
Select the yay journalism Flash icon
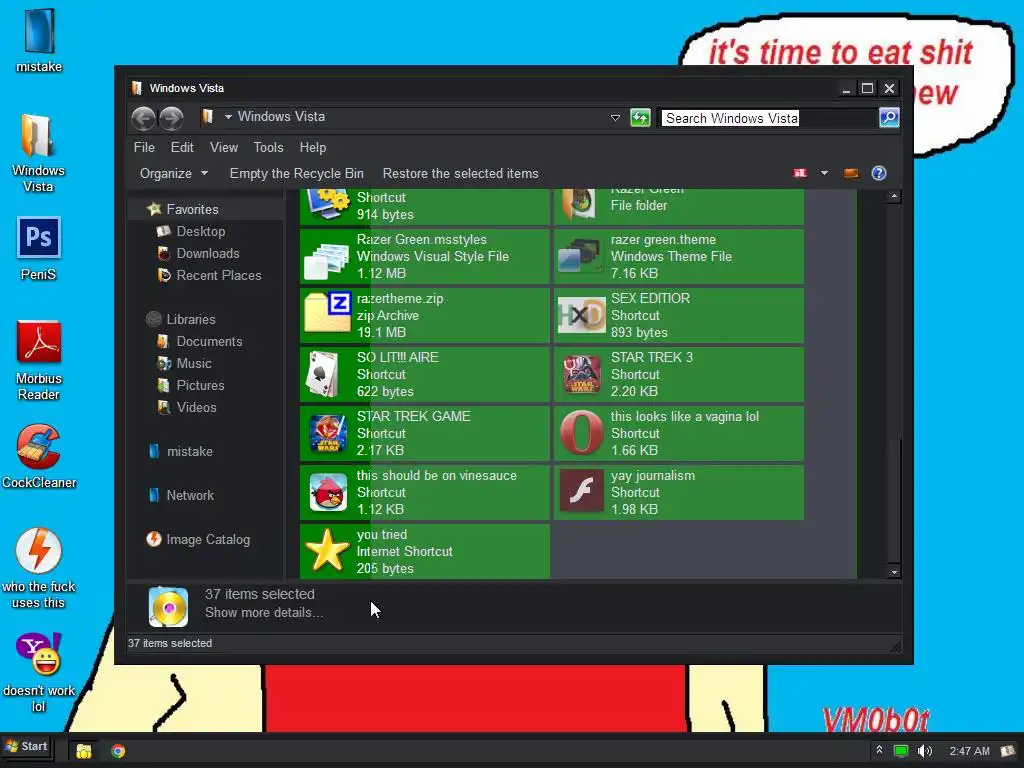(582, 491)
